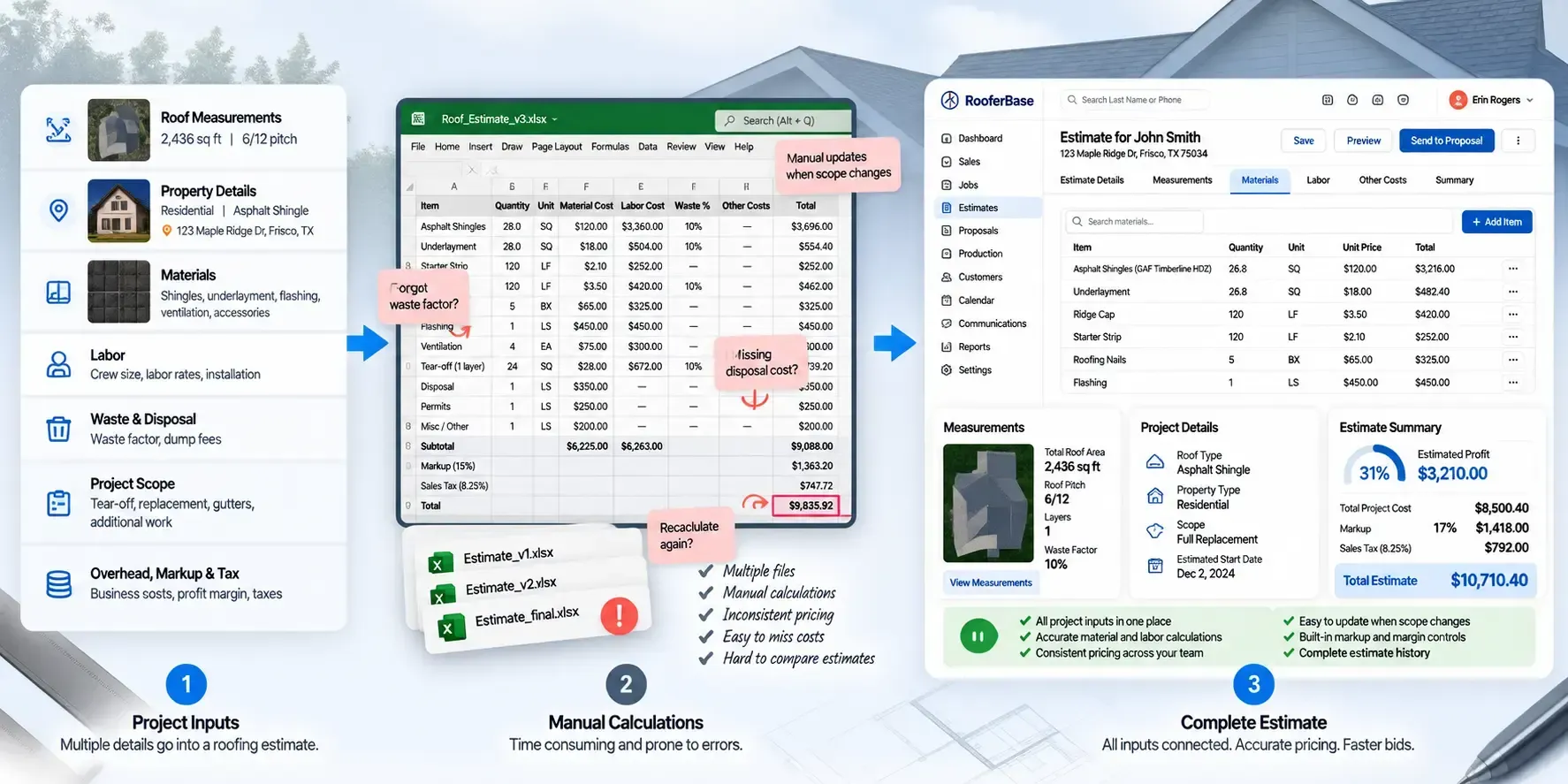Open row options for Ridge Cap

pyautogui.click(x=1512, y=315)
